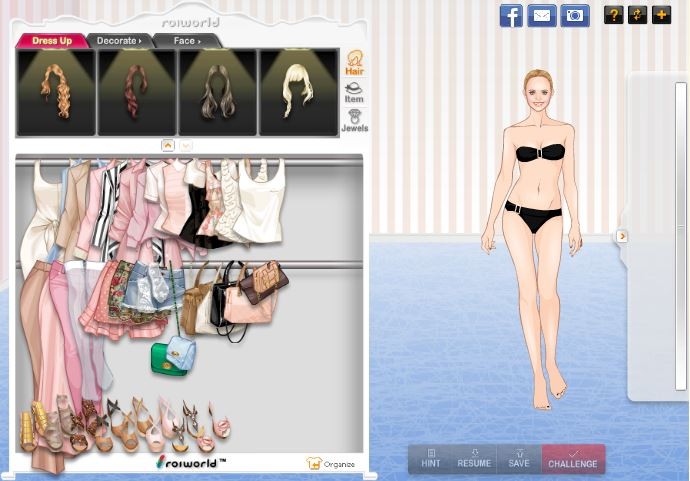Click the orange plus icon

pyautogui.click(x=661, y=15)
